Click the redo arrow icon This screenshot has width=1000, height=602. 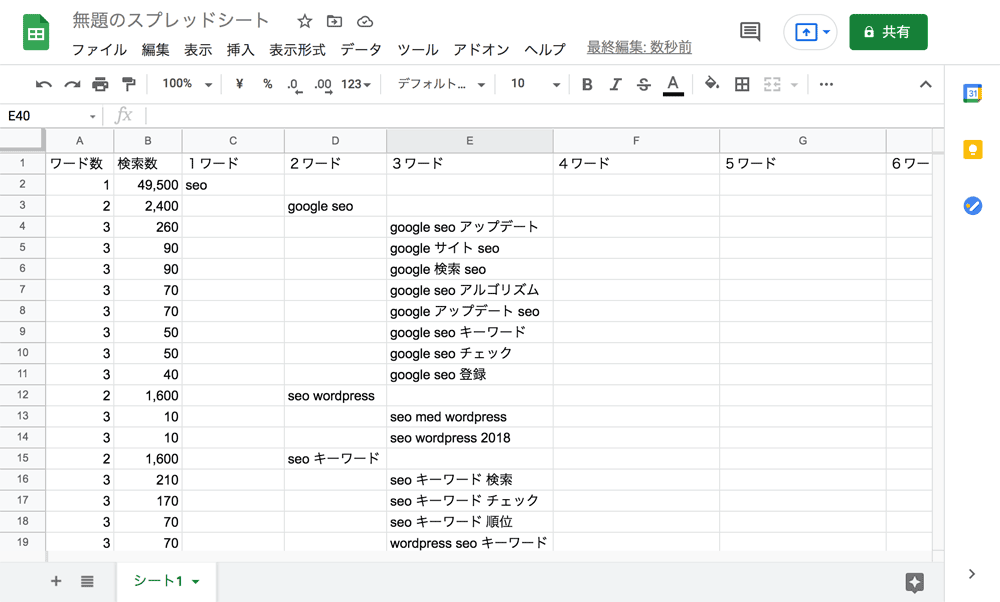click(x=72, y=84)
